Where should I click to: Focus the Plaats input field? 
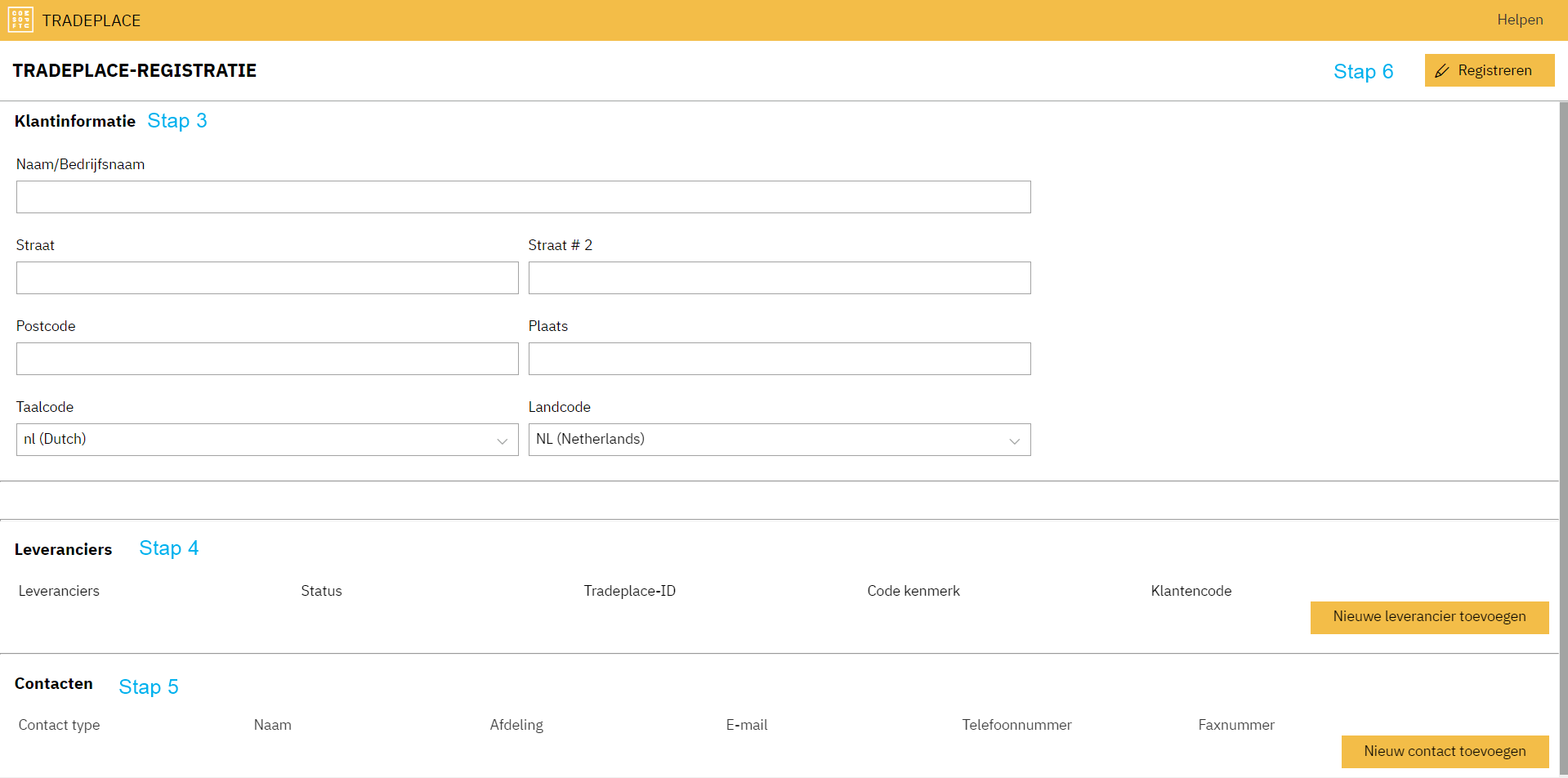point(779,359)
